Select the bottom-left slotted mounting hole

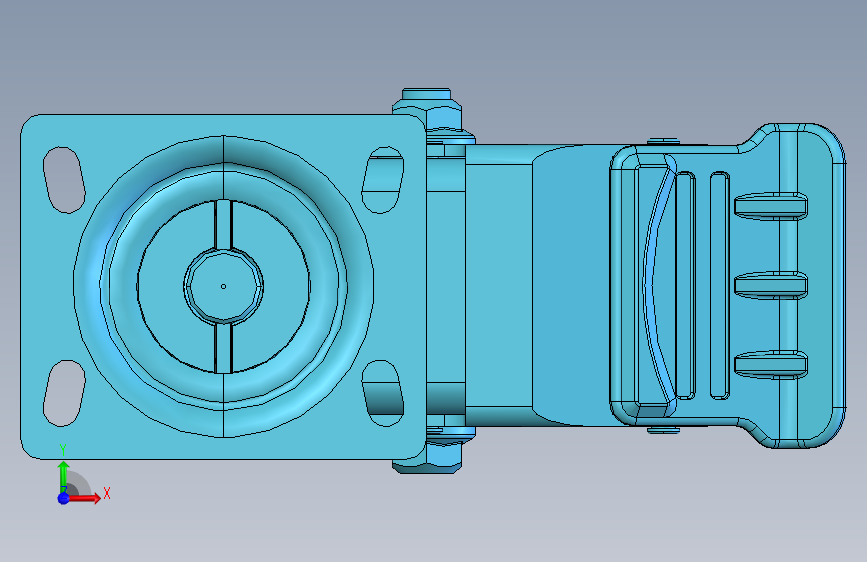tap(64, 393)
